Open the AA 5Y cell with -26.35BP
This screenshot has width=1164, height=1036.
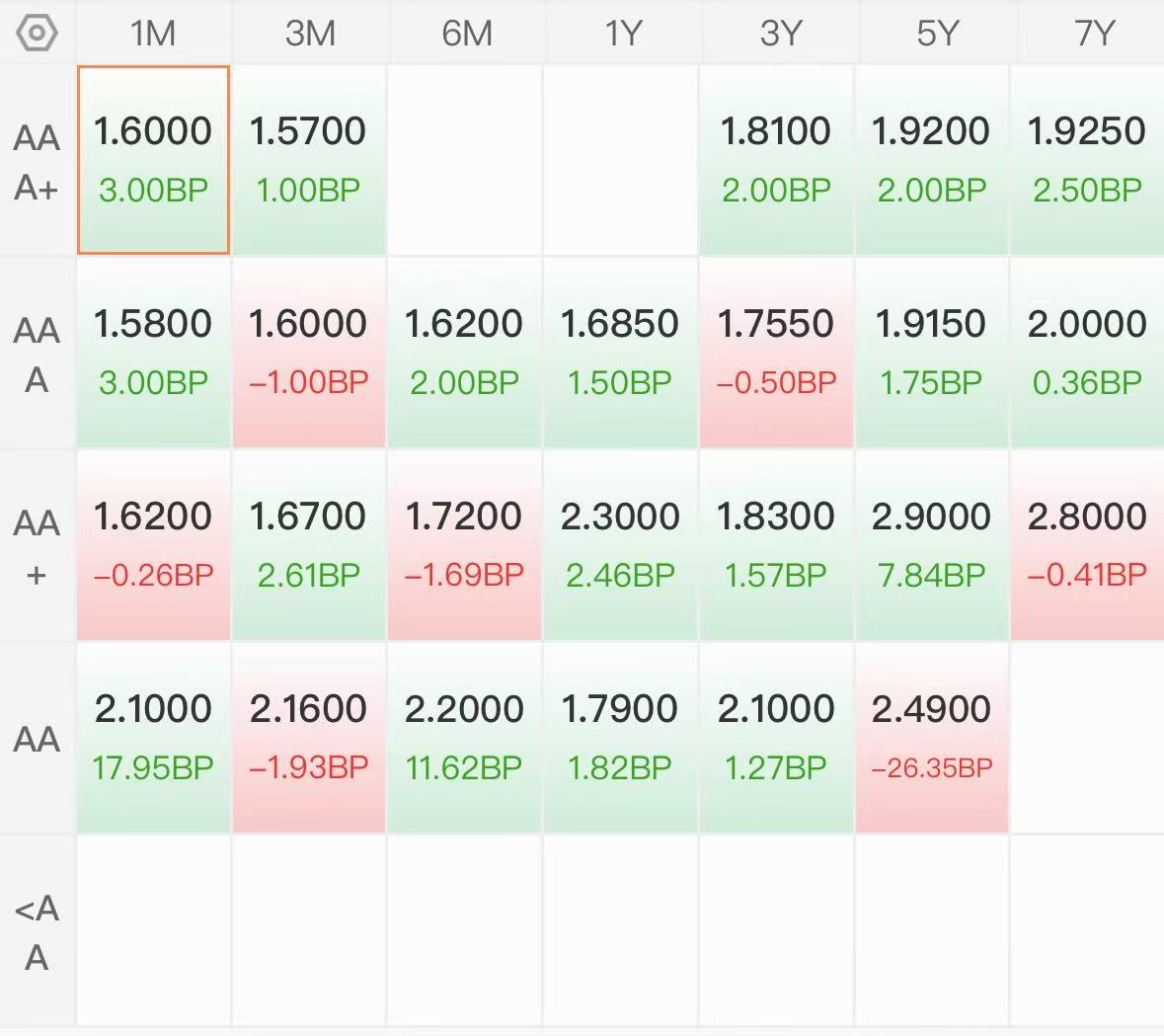(x=933, y=738)
